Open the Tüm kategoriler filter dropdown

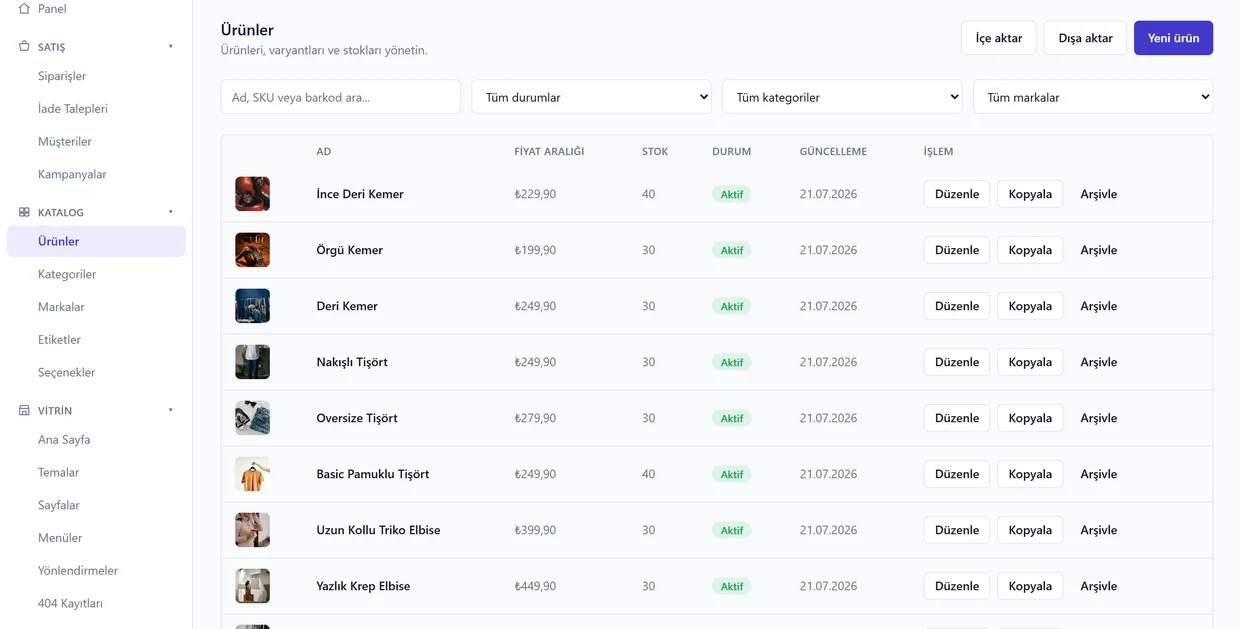coord(842,97)
